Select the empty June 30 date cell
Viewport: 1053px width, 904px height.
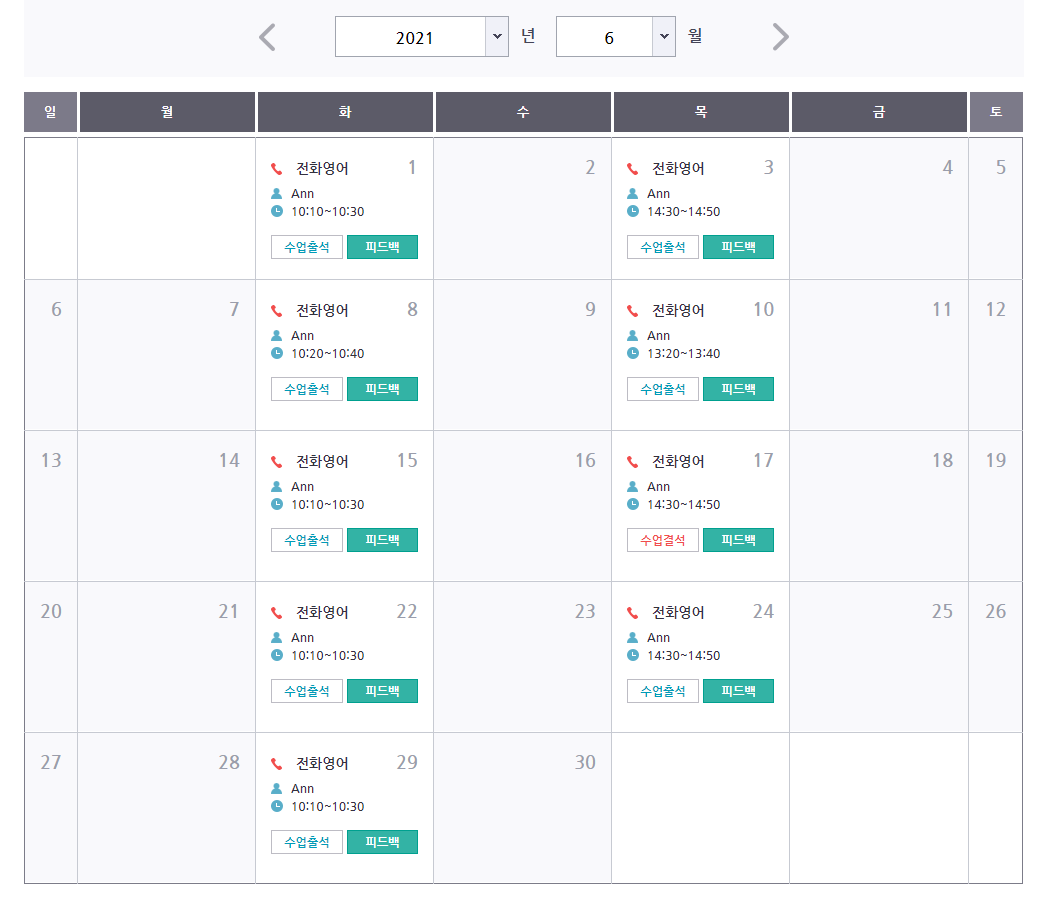tap(522, 808)
